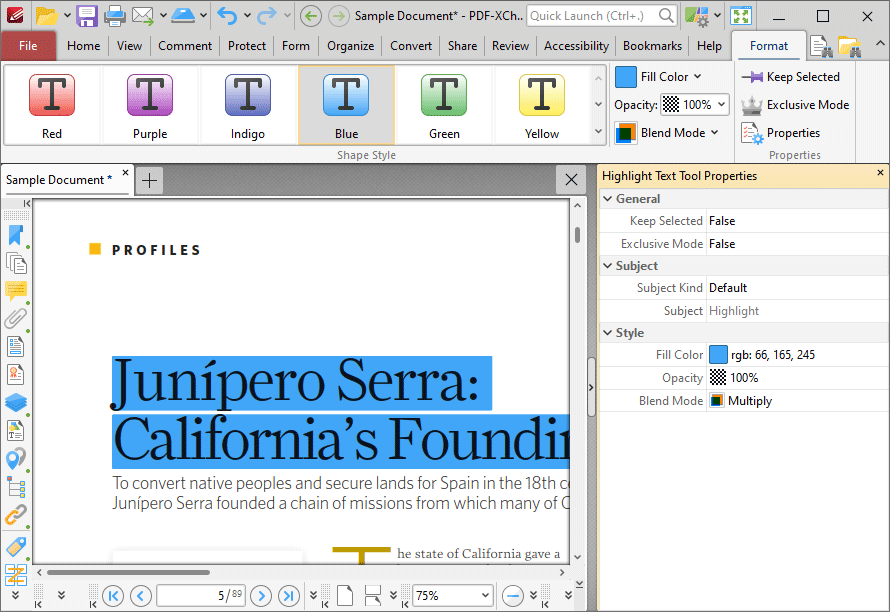Switch to the Protect tab
Screen dimensions: 890x612
pyautogui.click(x=247, y=46)
